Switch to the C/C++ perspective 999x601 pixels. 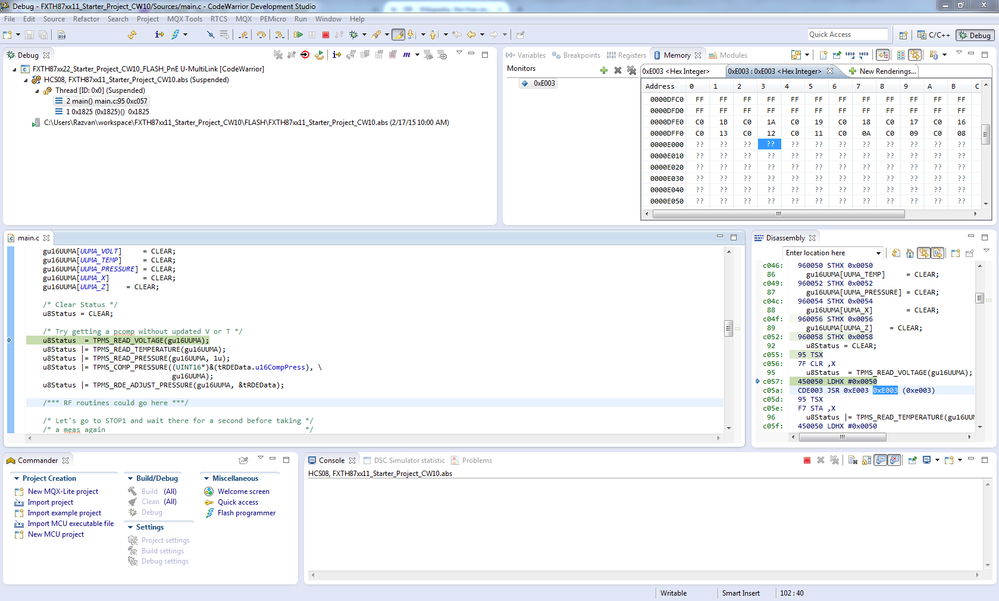point(932,35)
